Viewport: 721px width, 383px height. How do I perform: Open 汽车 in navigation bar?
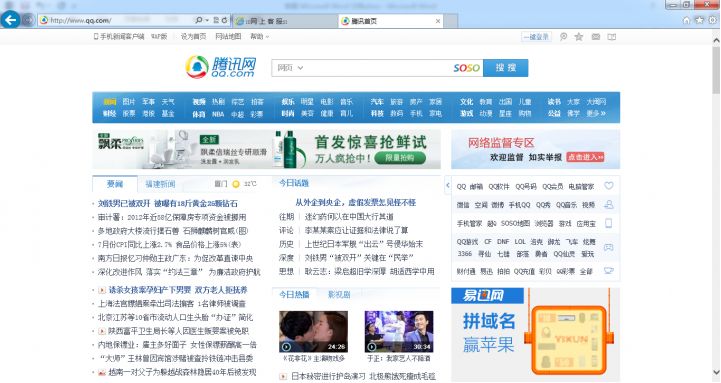click(x=377, y=102)
